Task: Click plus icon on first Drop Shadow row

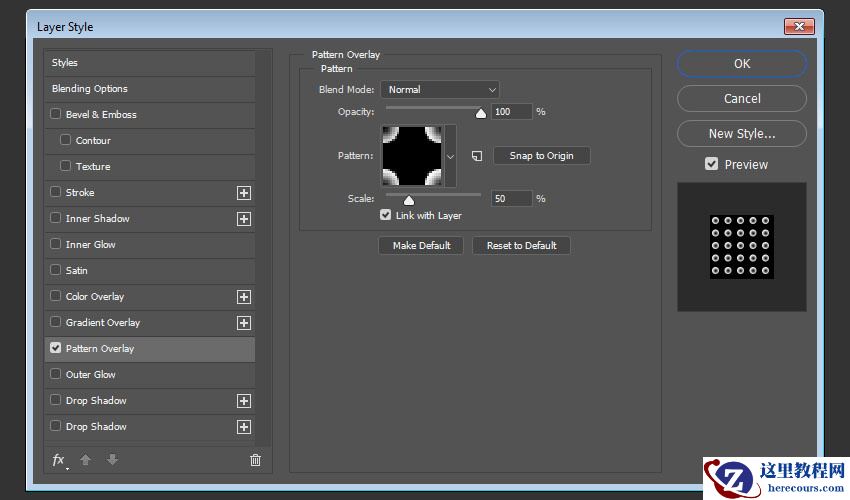Action: (x=244, y=401)
